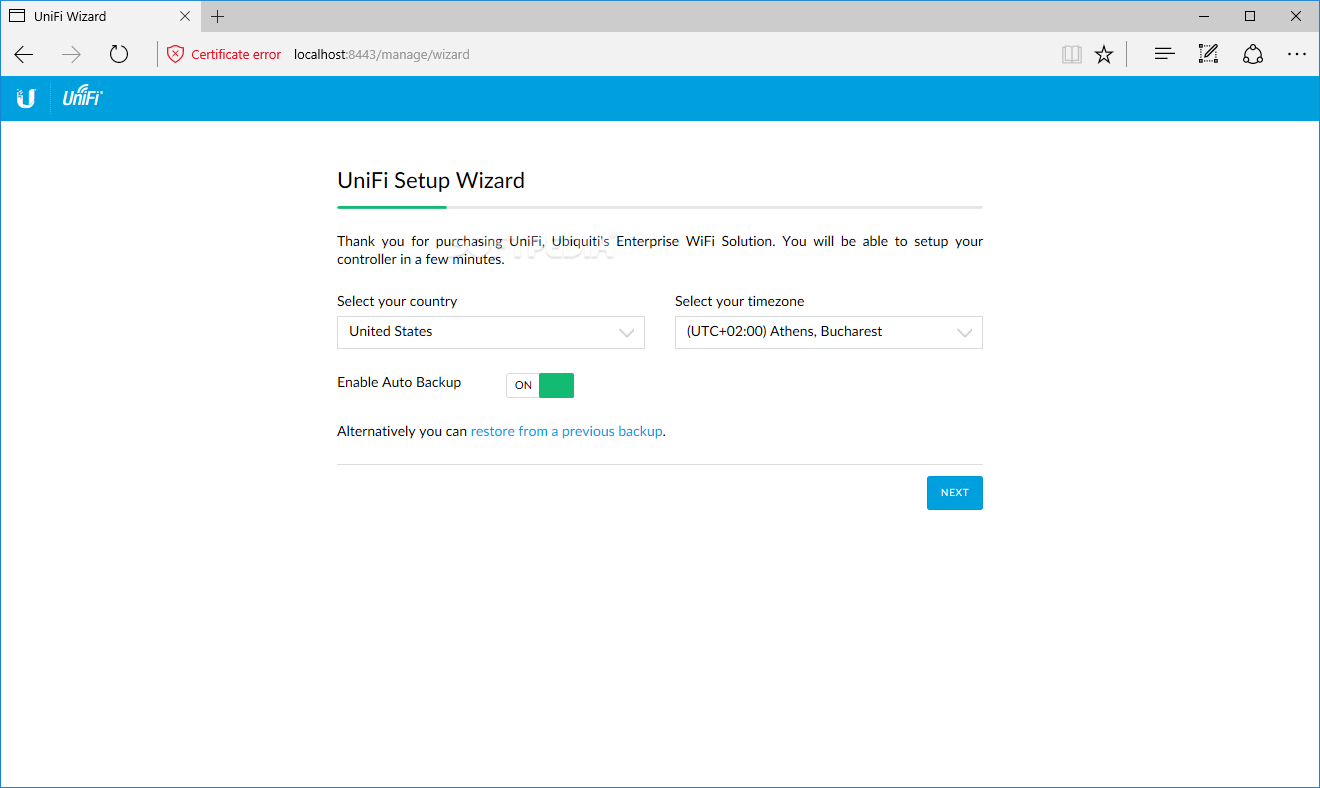This screenshot has width=1320, height=788.
Task: Click the red Certificate error shield icon
Action: tap(175, 54)
